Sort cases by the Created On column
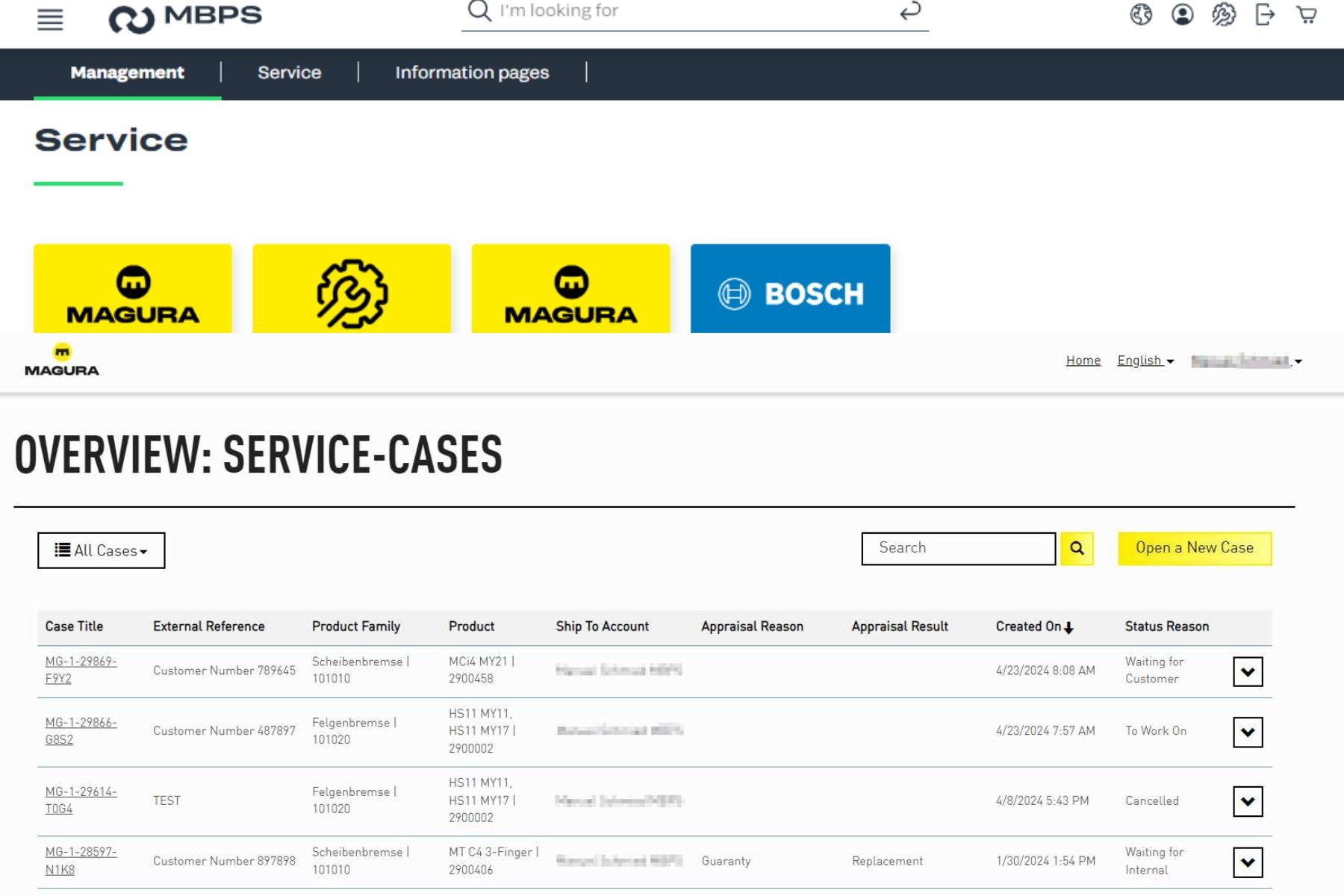Viewport: 1344px width, 896px height. click(1033, 627)
